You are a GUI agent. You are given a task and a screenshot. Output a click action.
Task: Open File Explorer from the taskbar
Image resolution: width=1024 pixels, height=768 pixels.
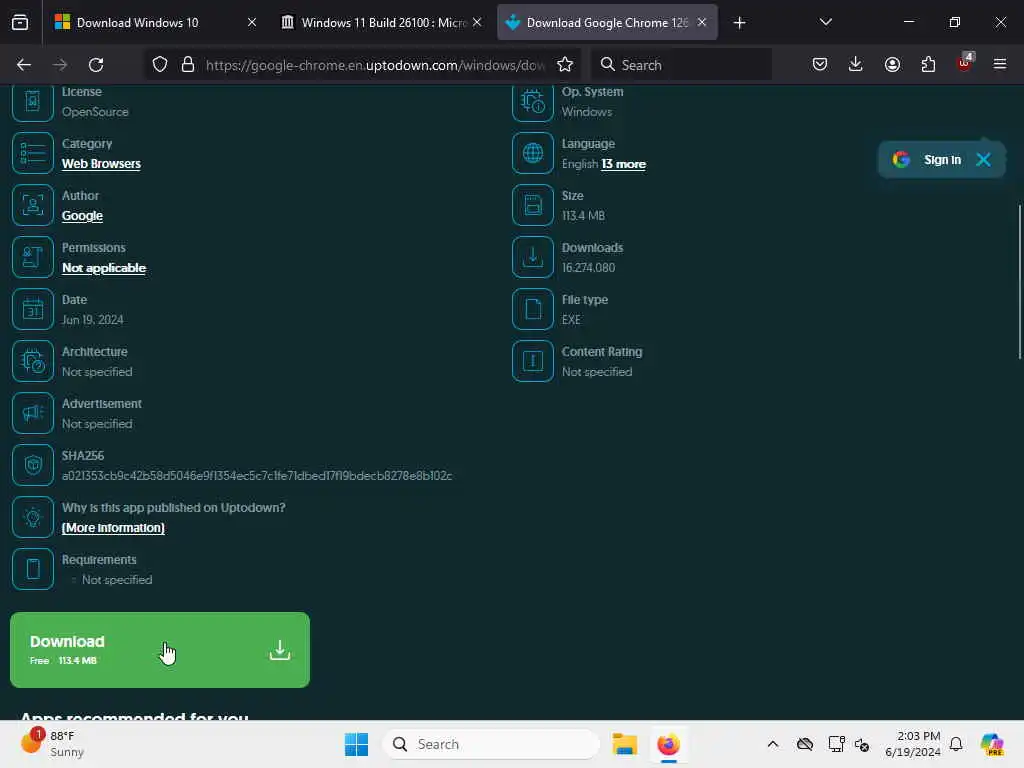[624, 744]
